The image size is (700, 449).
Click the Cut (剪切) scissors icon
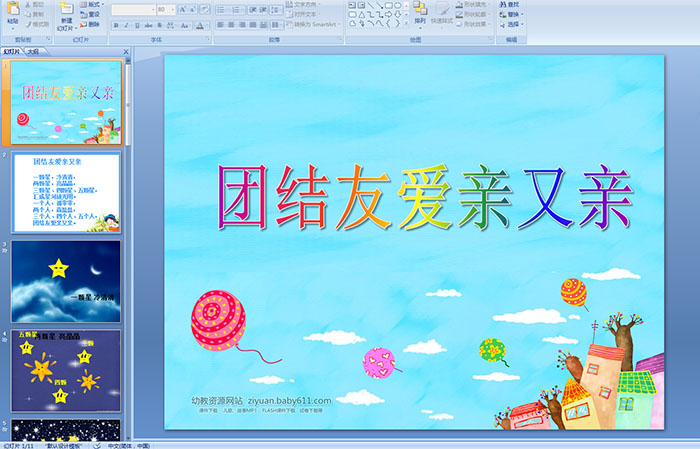click(28, 4)
